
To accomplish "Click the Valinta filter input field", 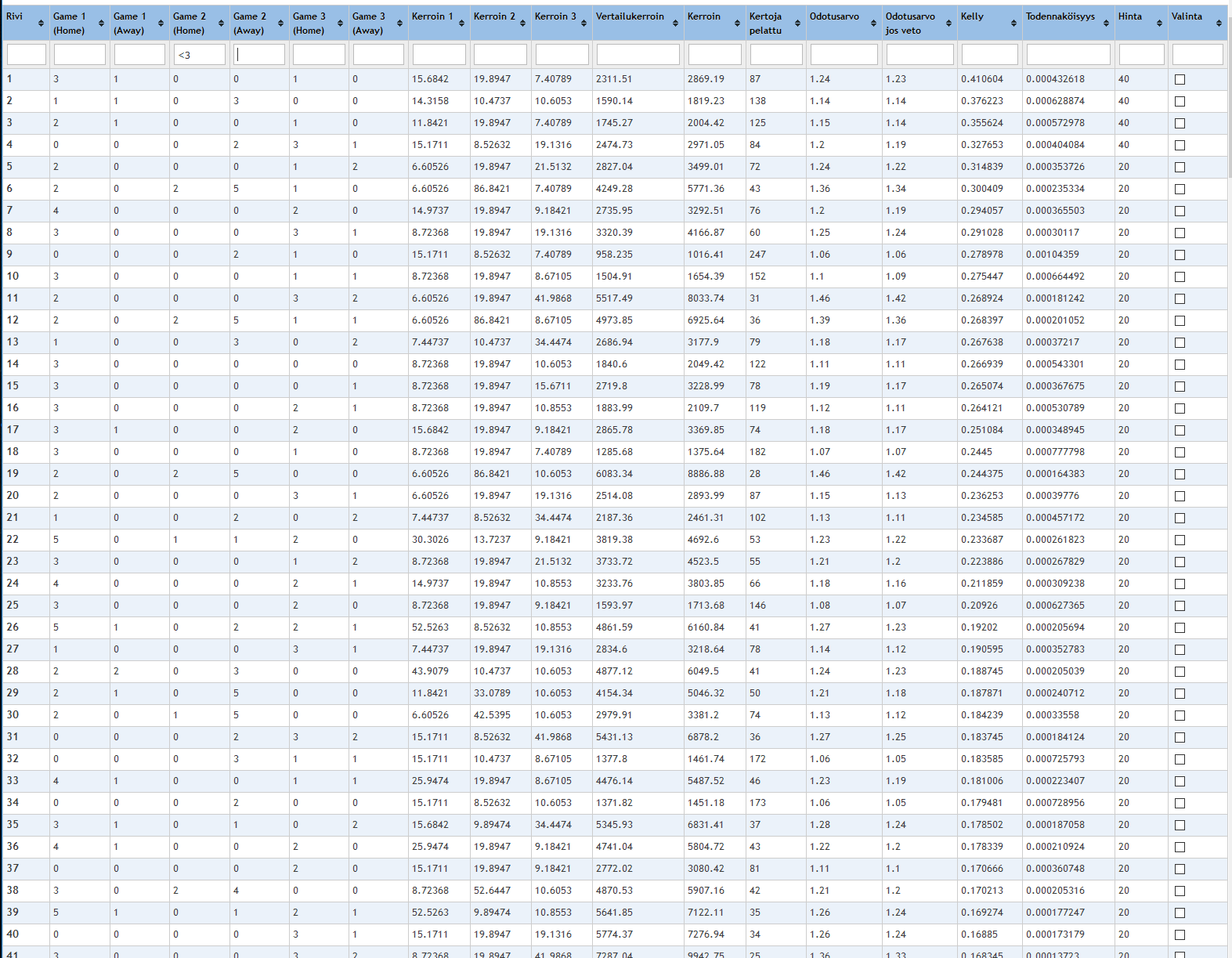I will tap(1197, 55).
